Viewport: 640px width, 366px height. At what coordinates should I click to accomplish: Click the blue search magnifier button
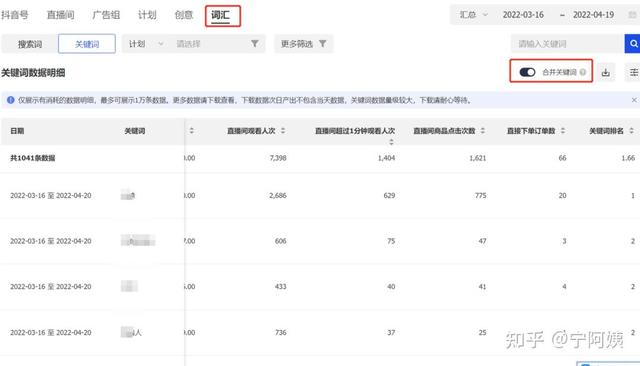(633, 44)
